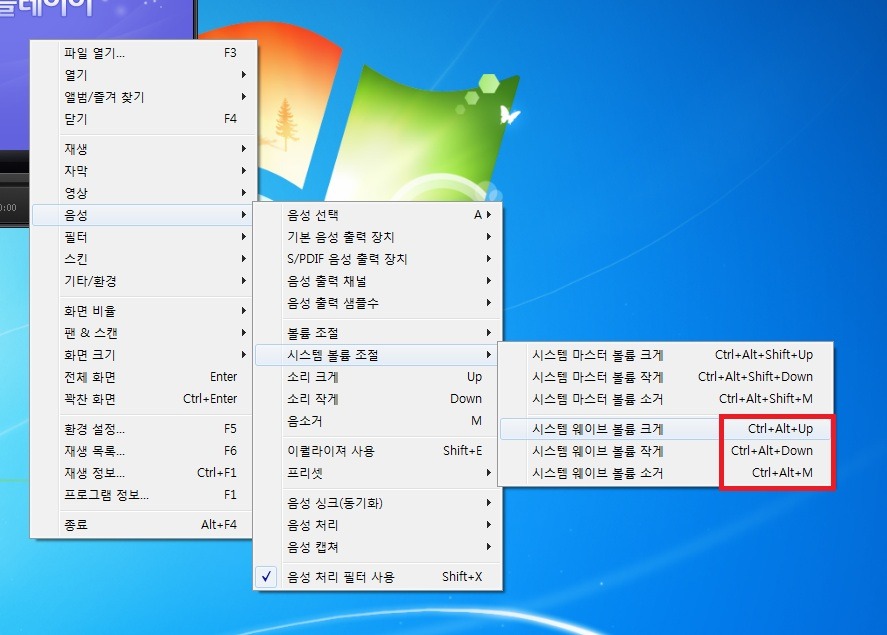The width and height of the screenshot is (887, 635).
Task: Open 음성 선택 submenu
Action: tap(377, 215)
